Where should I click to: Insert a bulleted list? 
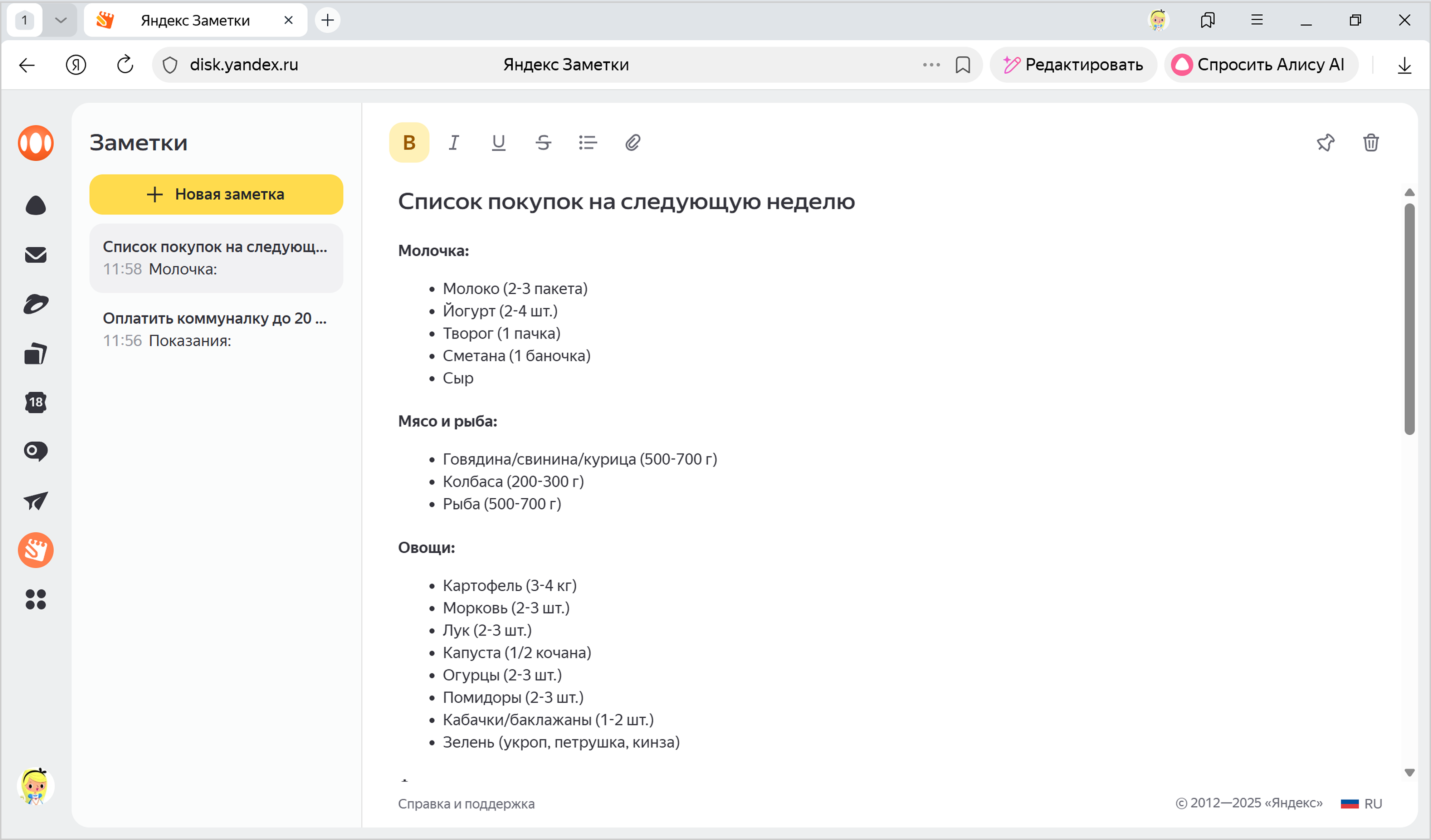588,142
